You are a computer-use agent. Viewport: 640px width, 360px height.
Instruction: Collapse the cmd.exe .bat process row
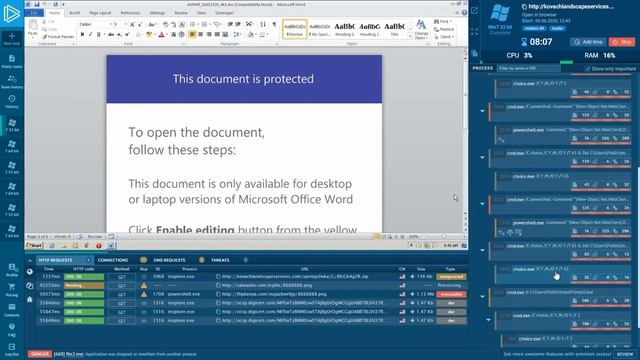pos(482,297)
